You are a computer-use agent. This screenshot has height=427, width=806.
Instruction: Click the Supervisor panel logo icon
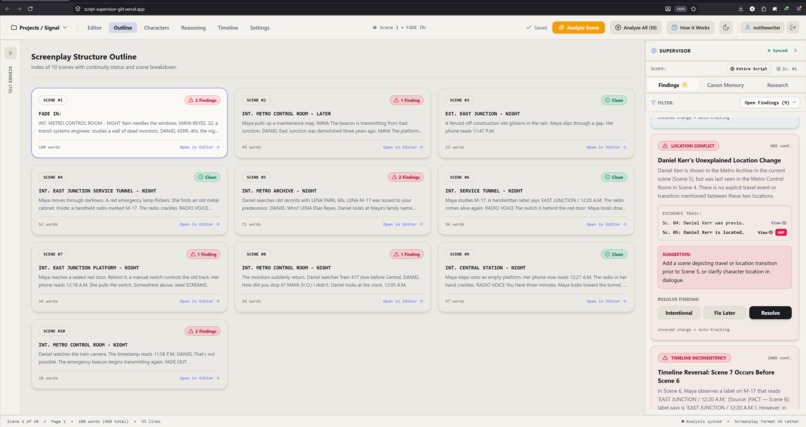(654, 51)
